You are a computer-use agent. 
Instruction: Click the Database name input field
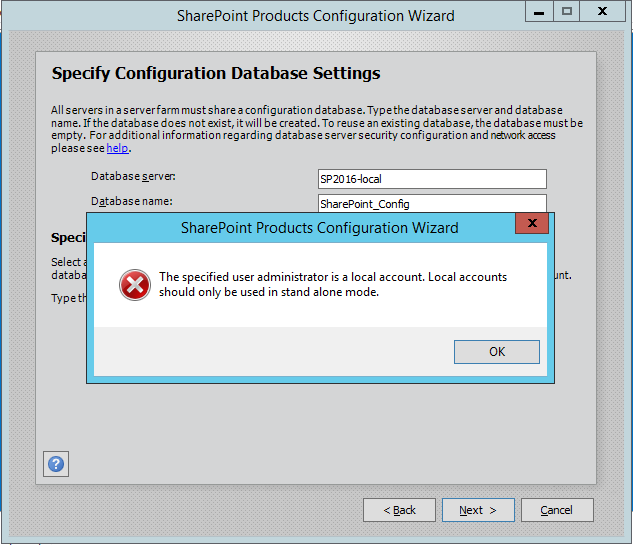432,203
